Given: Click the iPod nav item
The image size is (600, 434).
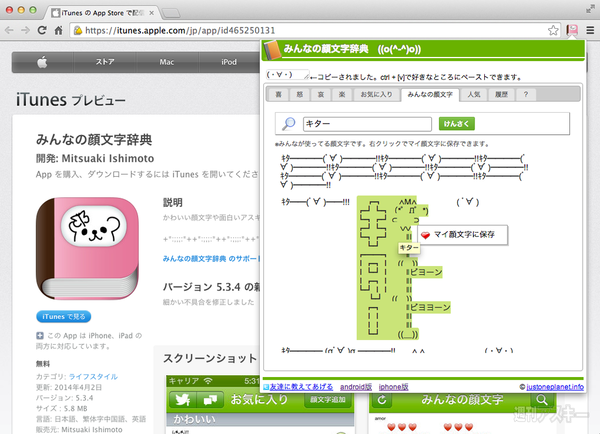Looking at the screenshot, I should pos(229,62).
